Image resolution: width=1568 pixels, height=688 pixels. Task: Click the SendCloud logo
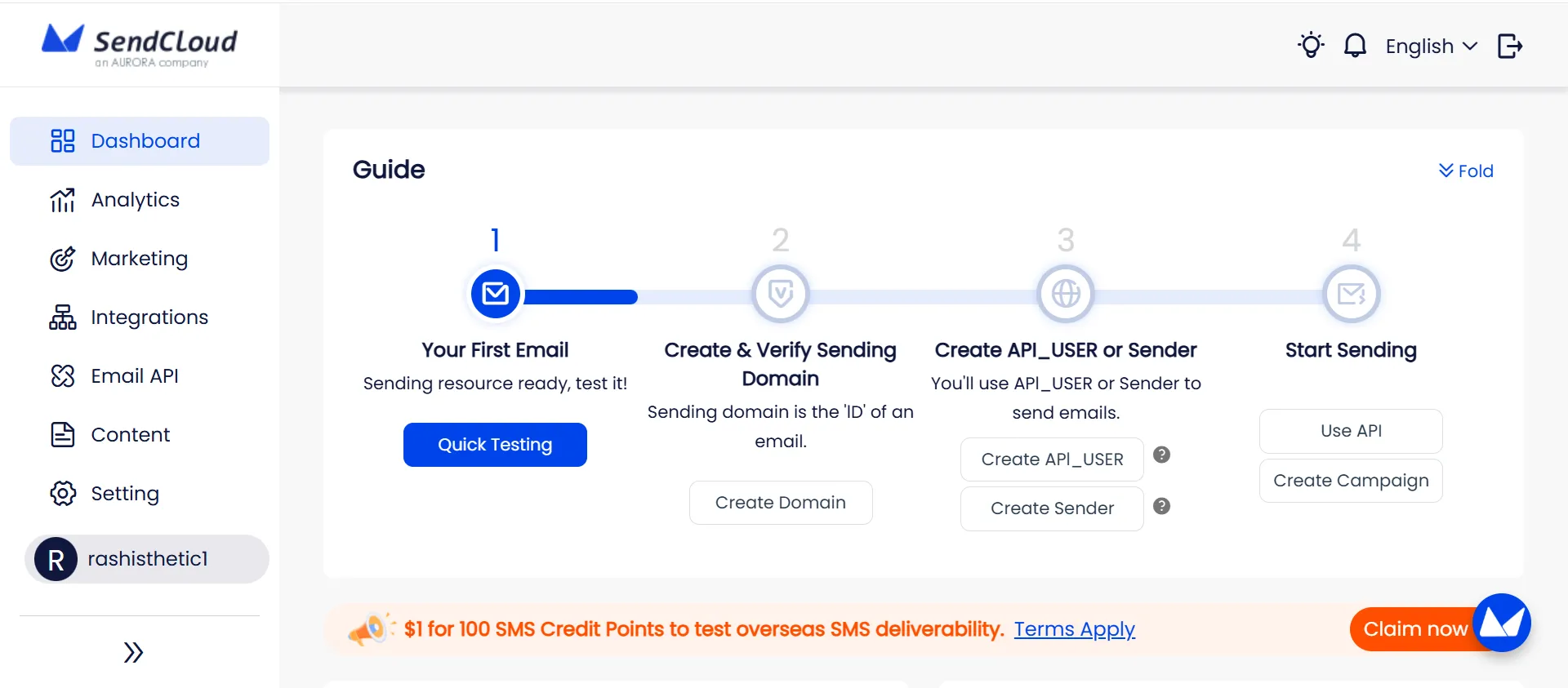[x=140, y=44]
